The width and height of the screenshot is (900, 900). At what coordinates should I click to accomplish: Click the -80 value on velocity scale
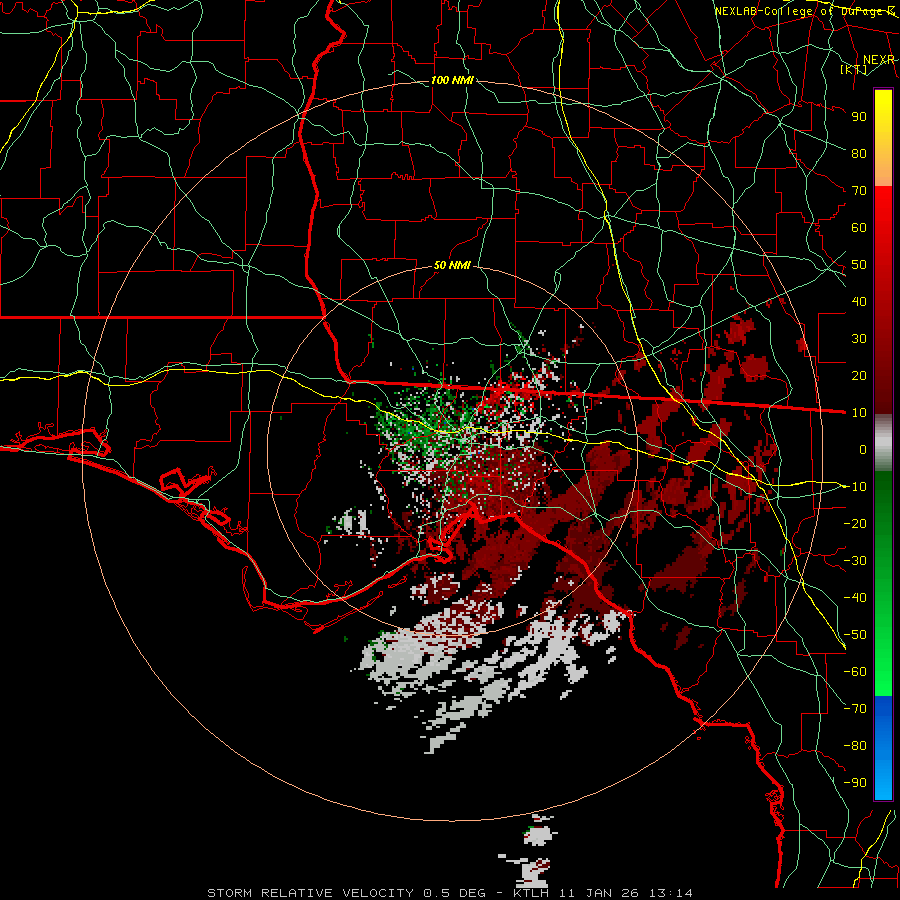855,746
